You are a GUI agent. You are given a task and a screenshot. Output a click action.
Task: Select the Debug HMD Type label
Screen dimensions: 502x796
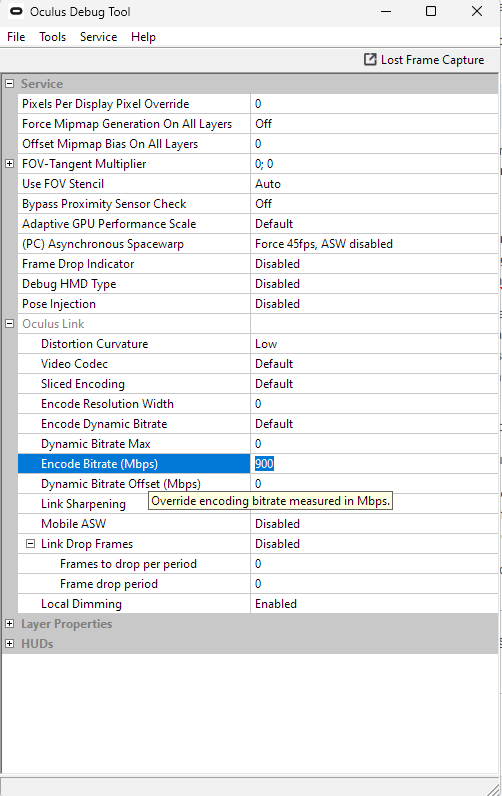(69, 284)
